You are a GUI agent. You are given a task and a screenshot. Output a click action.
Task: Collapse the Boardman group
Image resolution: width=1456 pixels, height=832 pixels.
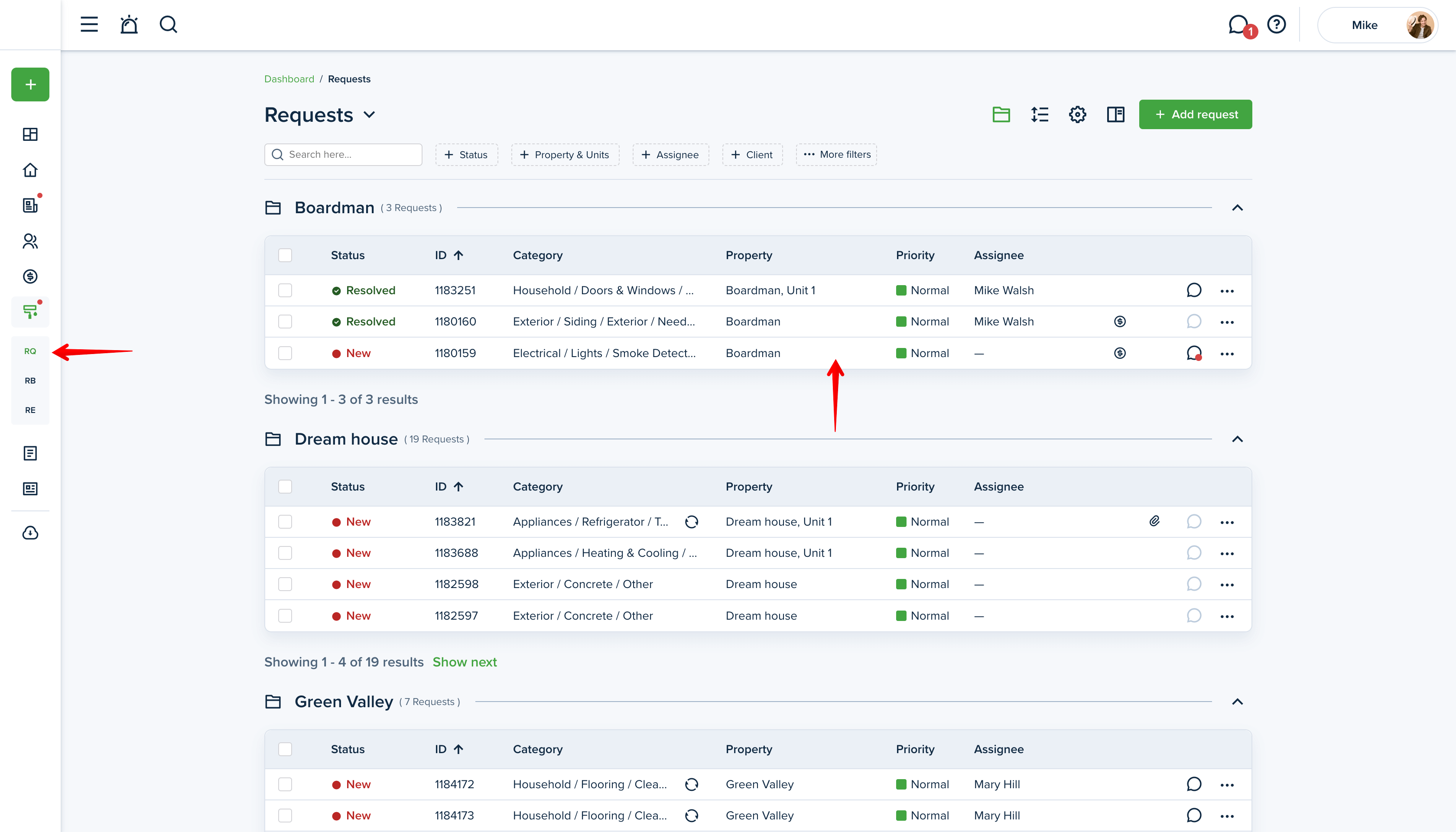[x=1237, y=208]
